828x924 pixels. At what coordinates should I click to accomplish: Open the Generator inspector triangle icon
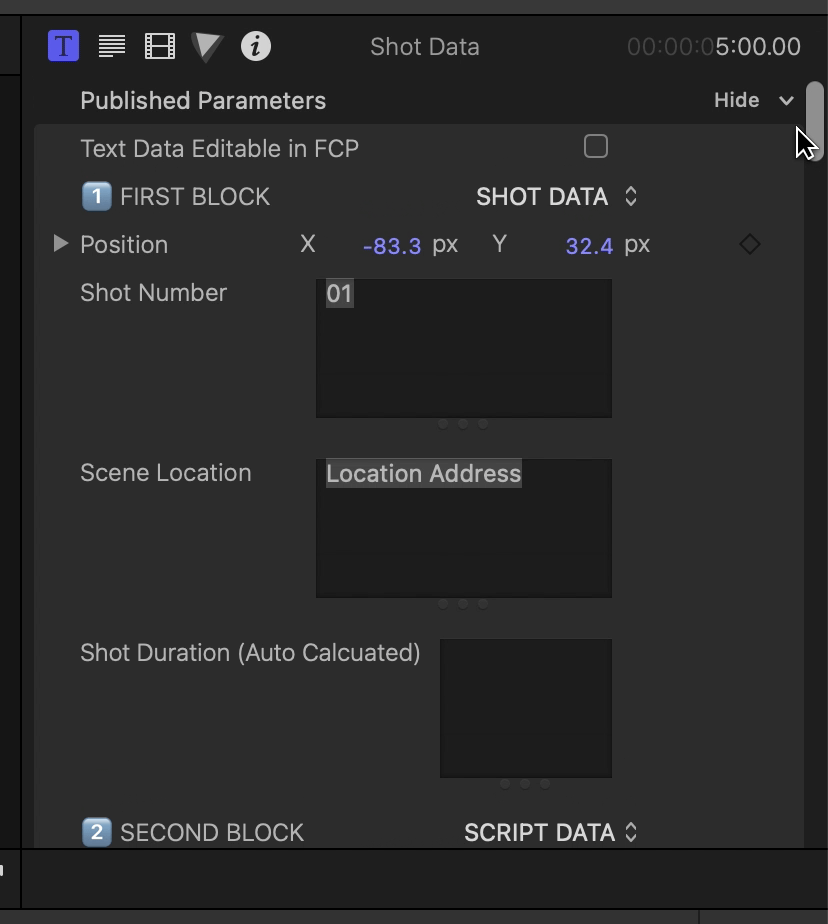click(207, 47)
